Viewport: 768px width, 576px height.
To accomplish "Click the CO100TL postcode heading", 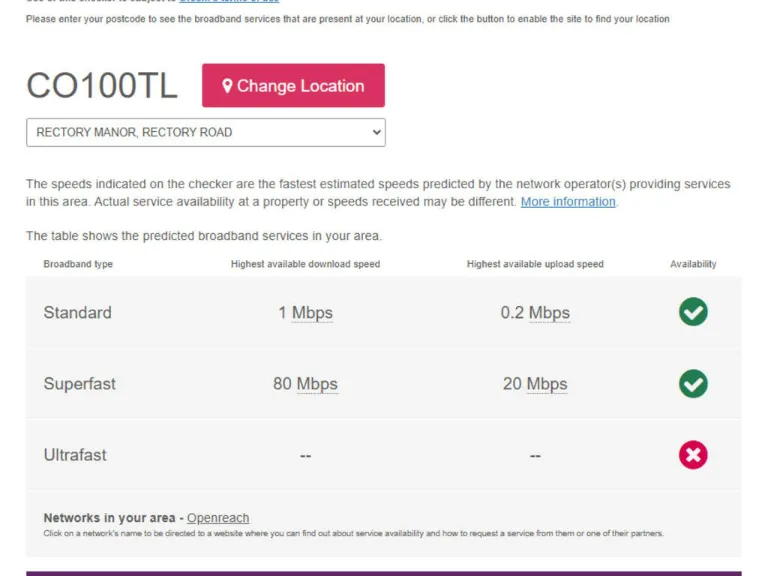I will [102, 86].
